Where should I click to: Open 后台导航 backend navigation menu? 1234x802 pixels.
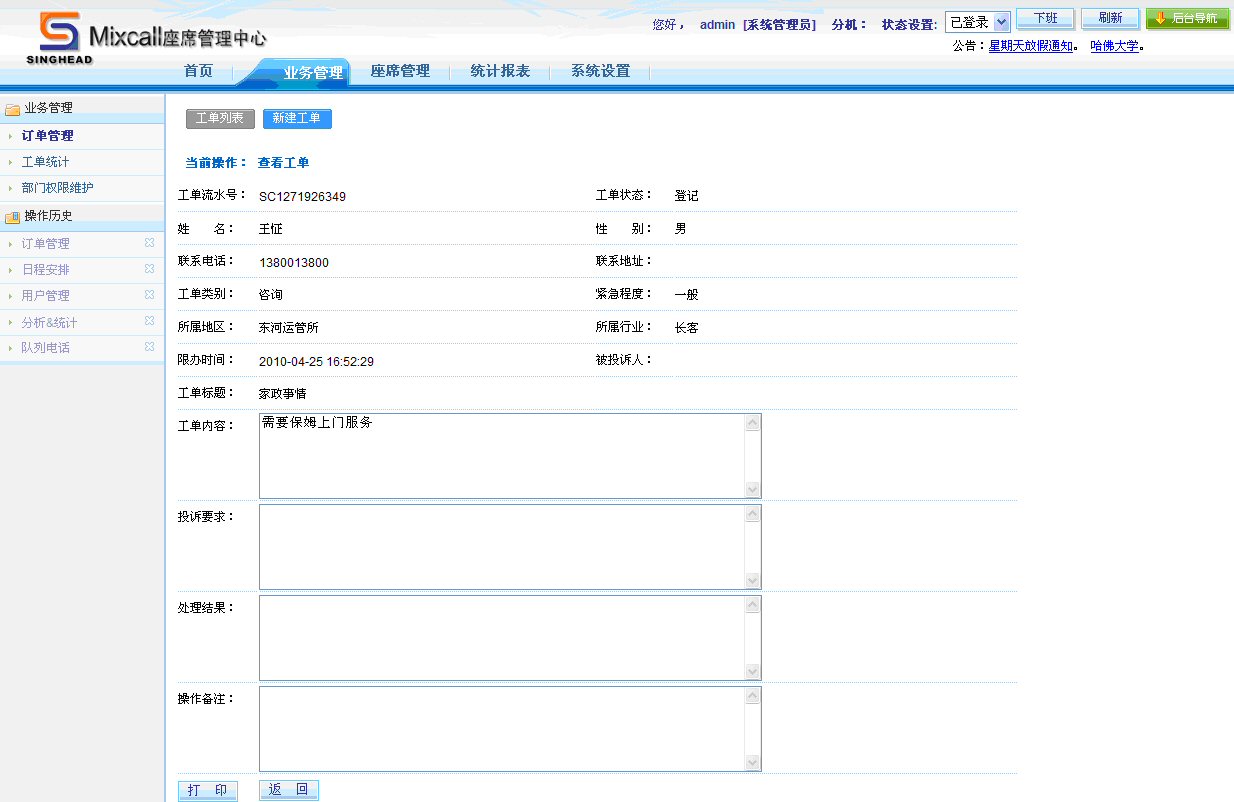pyautogui.click(x=1187, y=19)
